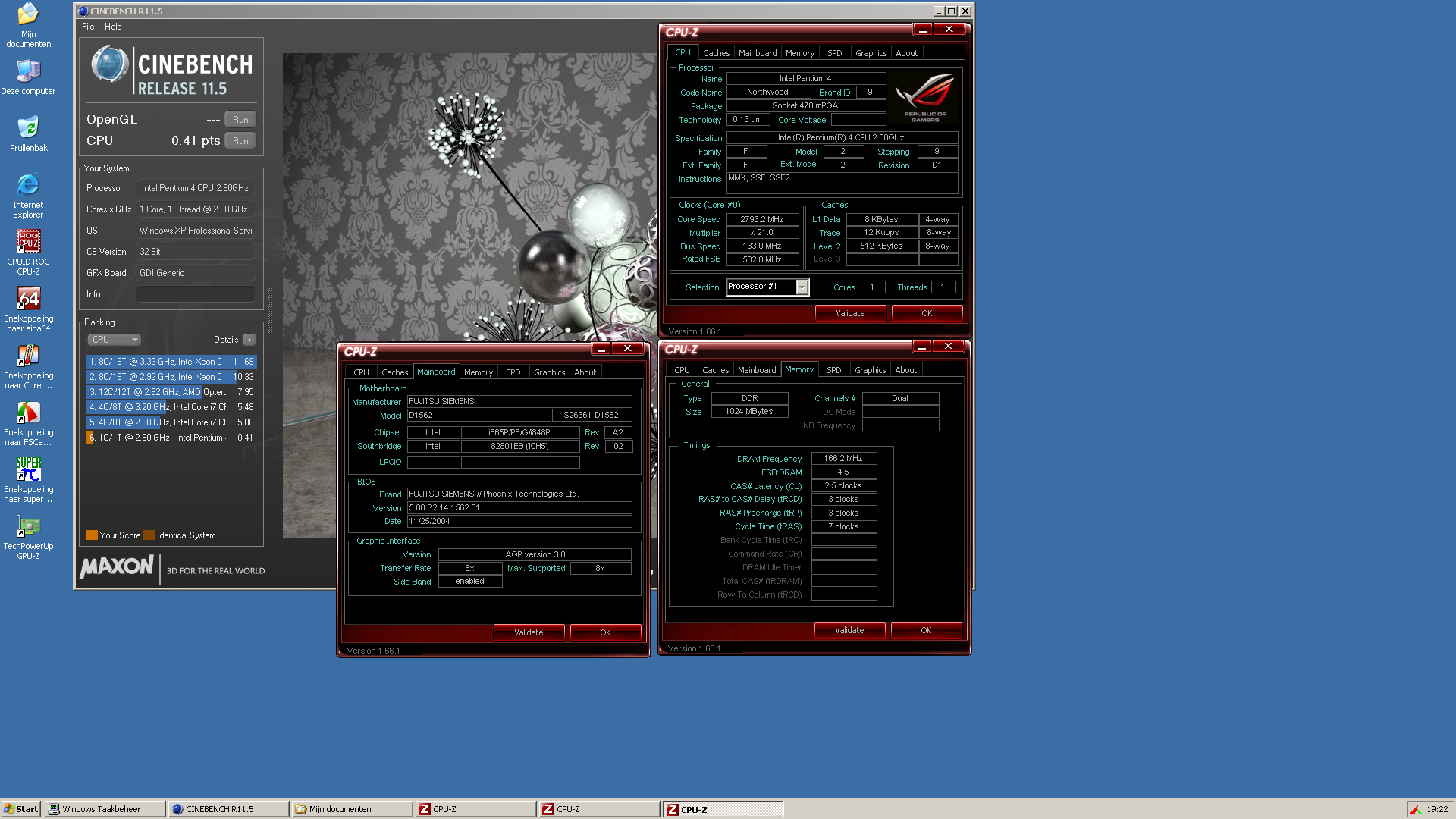Click Validate in top CPU-Z window
The width and height of the screenshot is (1456, 819).
[x=850, y=313]
